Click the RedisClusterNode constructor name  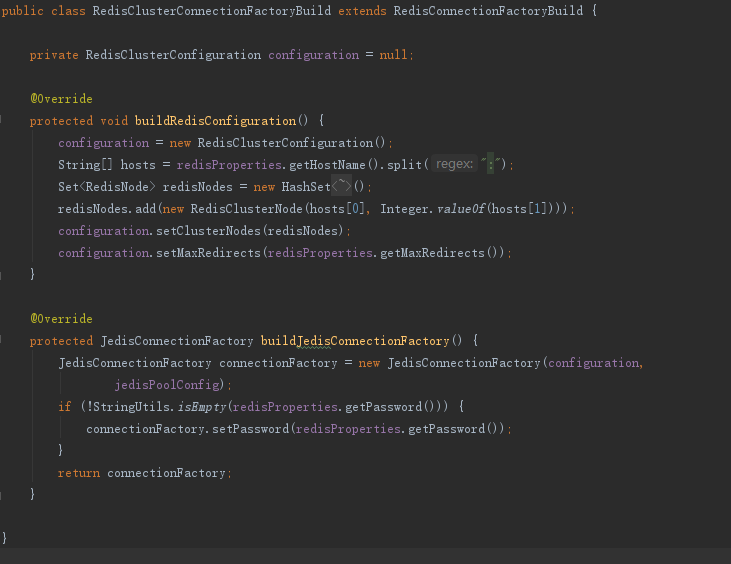[x=247, y=209]
